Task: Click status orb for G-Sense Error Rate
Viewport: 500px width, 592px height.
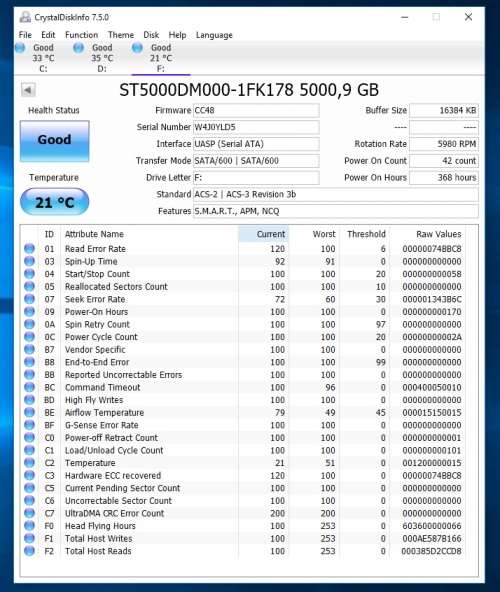Action: 29,425
